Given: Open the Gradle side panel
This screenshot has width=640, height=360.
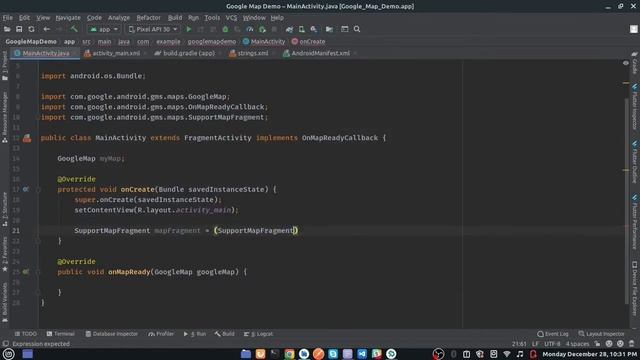Looking at the screenshot, I should 635,63.
